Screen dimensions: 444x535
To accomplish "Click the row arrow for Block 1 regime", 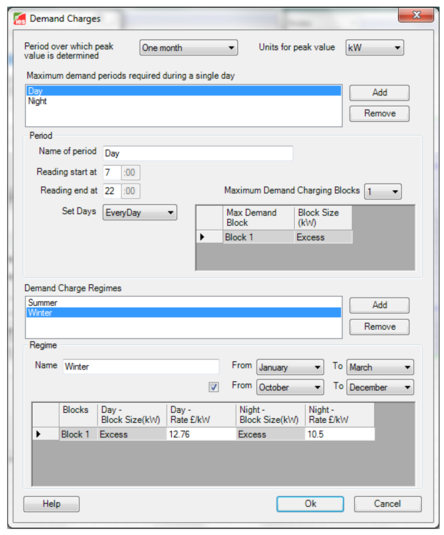I will coord(39,434).
